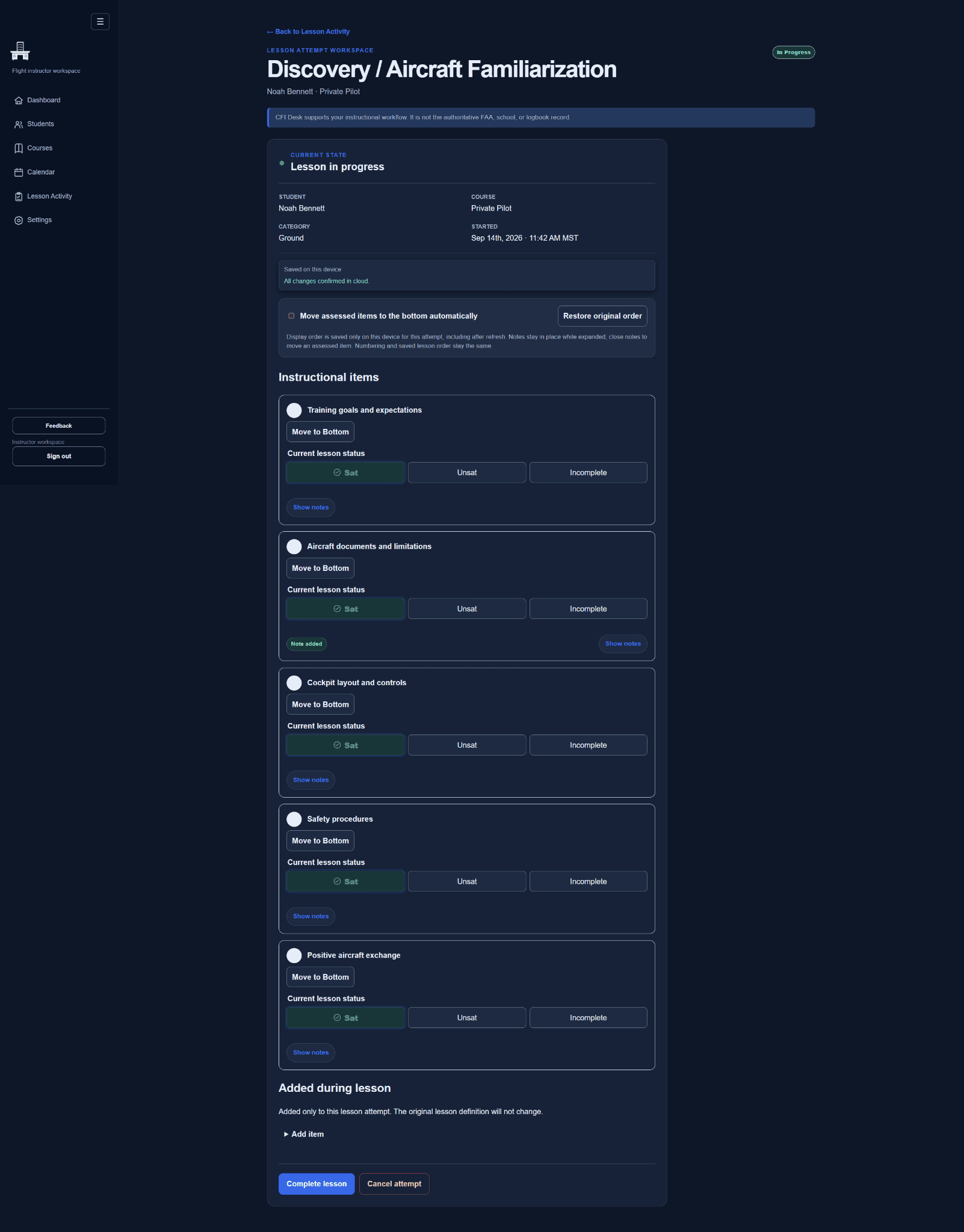Go to the Students menu item

(40, 124)
